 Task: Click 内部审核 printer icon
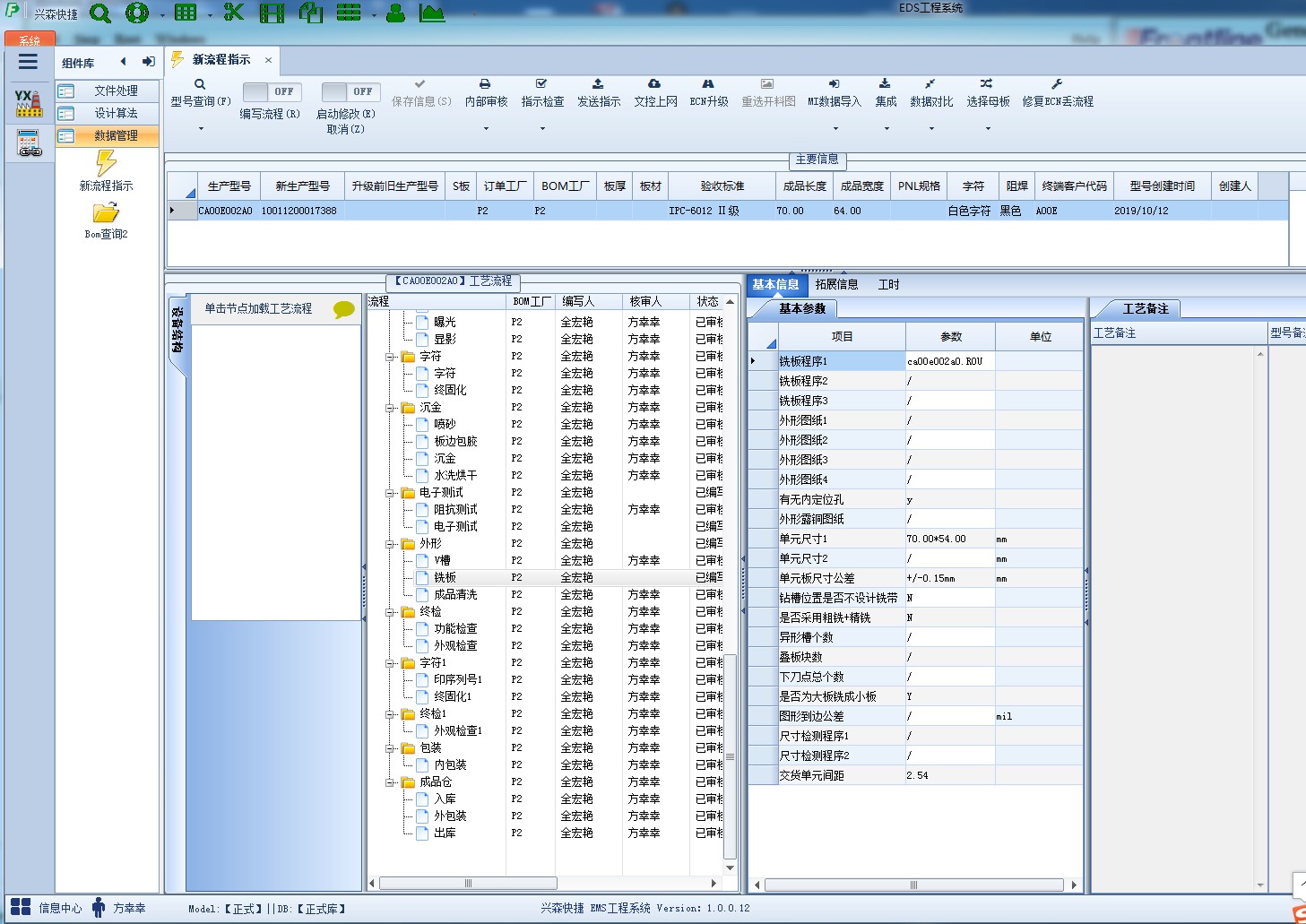coord(485,84)
